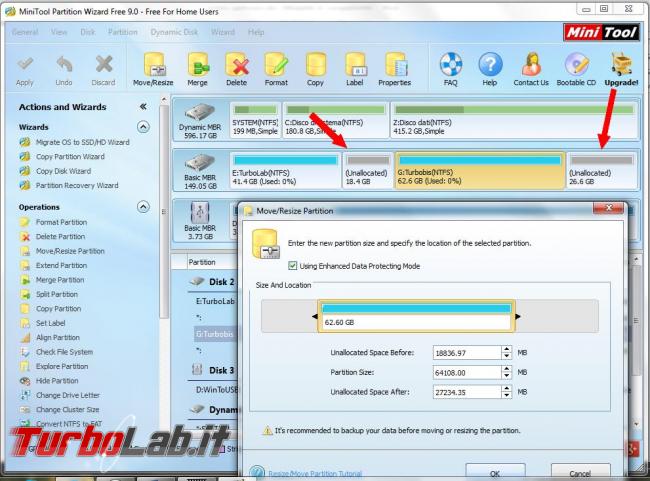Launch the Copy Partition Wizard

tap(70, 157)
